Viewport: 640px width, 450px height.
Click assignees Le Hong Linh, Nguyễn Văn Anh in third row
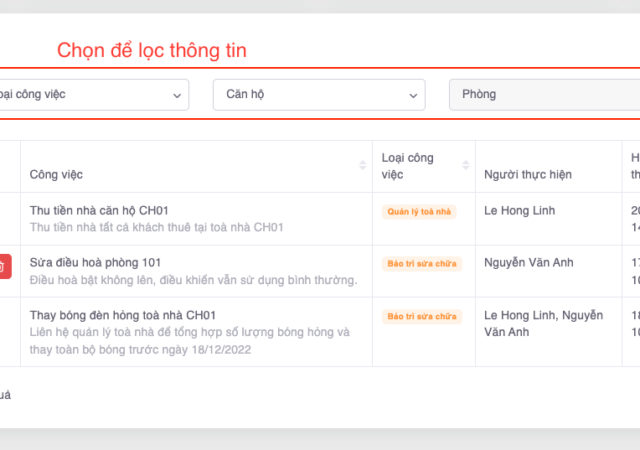click(x=543, y=323)
